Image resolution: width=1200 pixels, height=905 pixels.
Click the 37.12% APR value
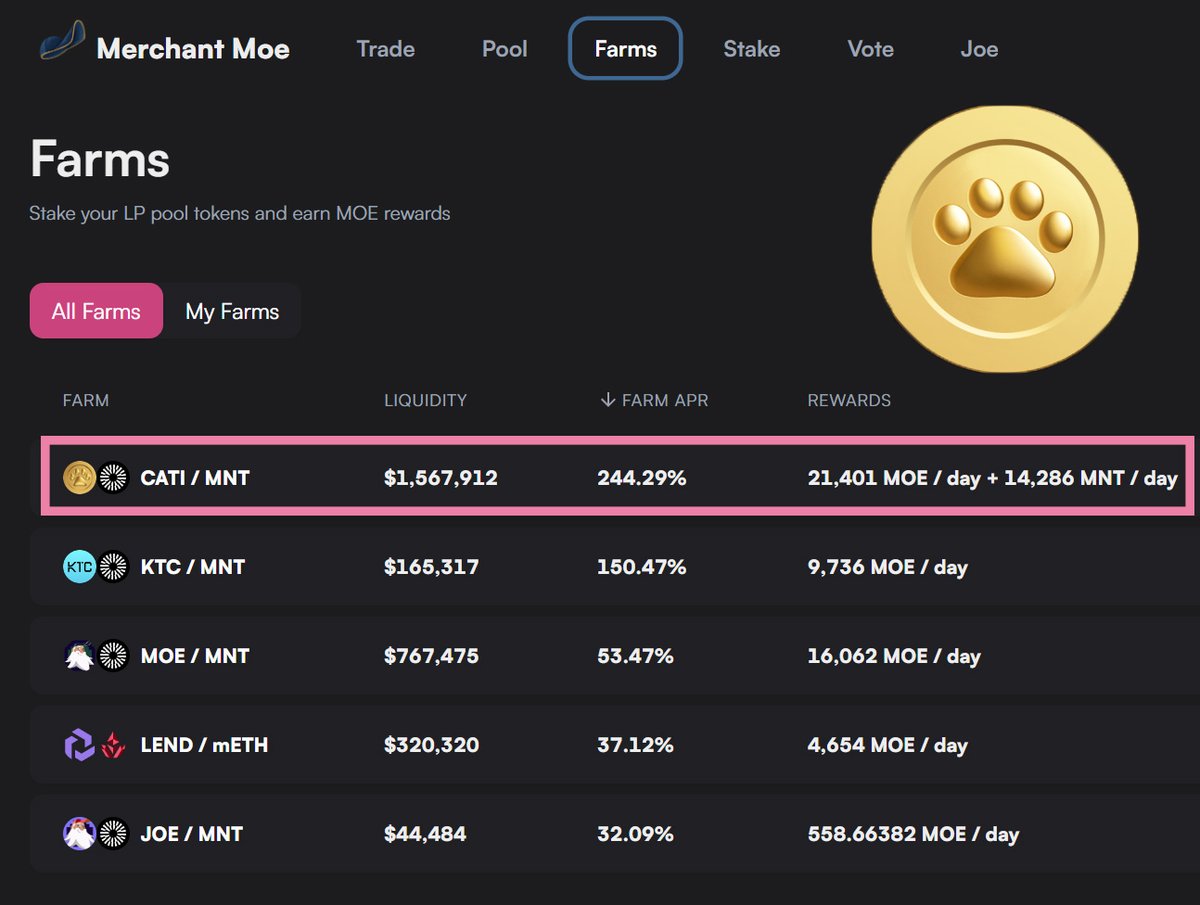point(635,745)
